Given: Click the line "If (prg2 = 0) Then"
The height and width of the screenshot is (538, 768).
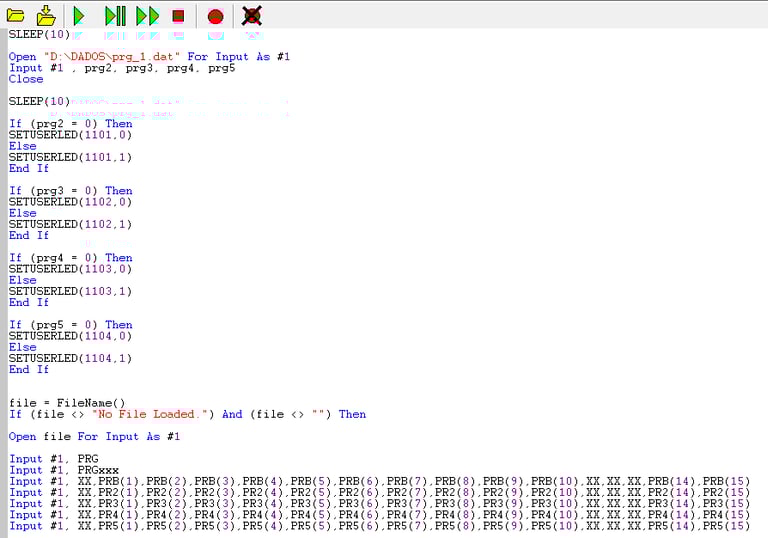Looking at the screenshot, I should coord(71,124).
